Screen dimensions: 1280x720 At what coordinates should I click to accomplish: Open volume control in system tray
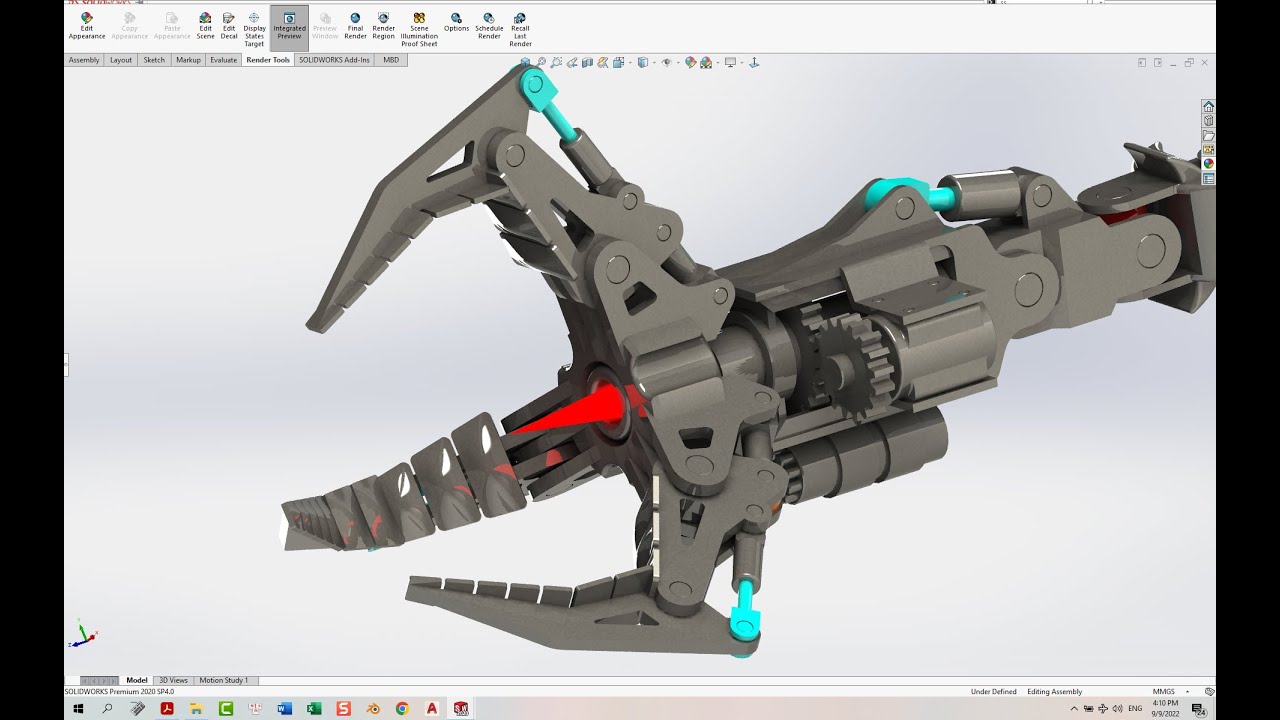(x=1117, y=709)
